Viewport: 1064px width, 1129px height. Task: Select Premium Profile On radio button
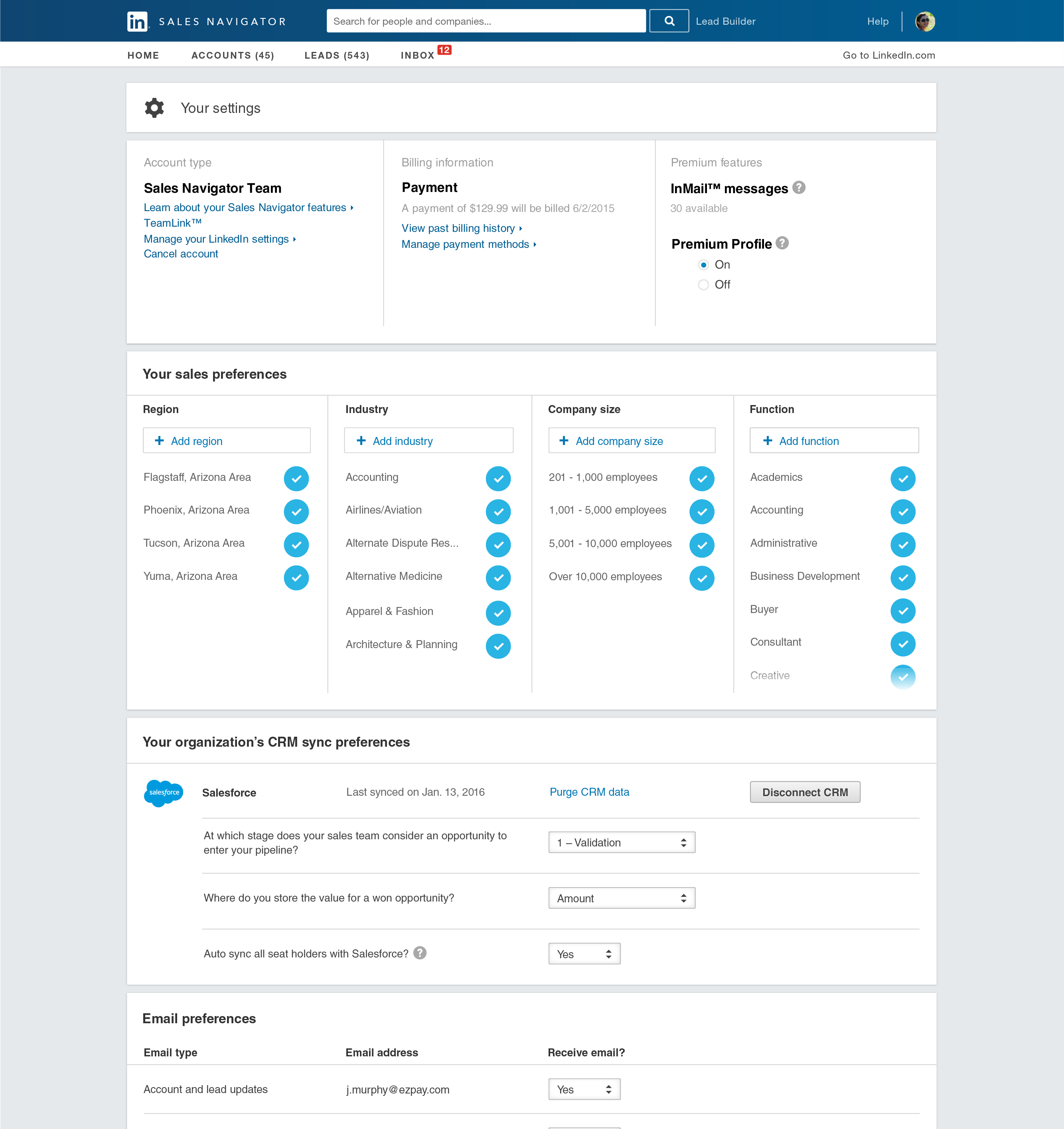[x=703, y=265]
